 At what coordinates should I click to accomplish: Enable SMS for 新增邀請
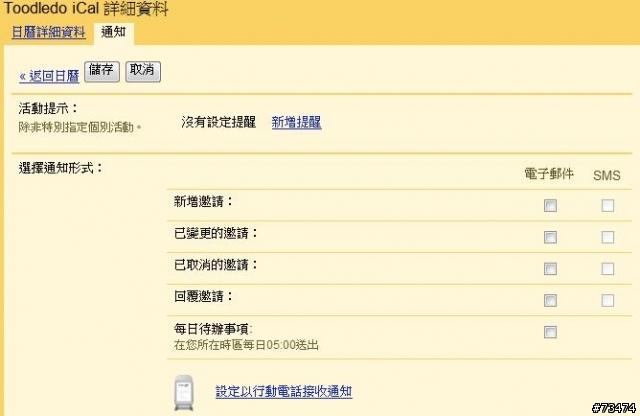pyautogui.click(x=608, y=205)
